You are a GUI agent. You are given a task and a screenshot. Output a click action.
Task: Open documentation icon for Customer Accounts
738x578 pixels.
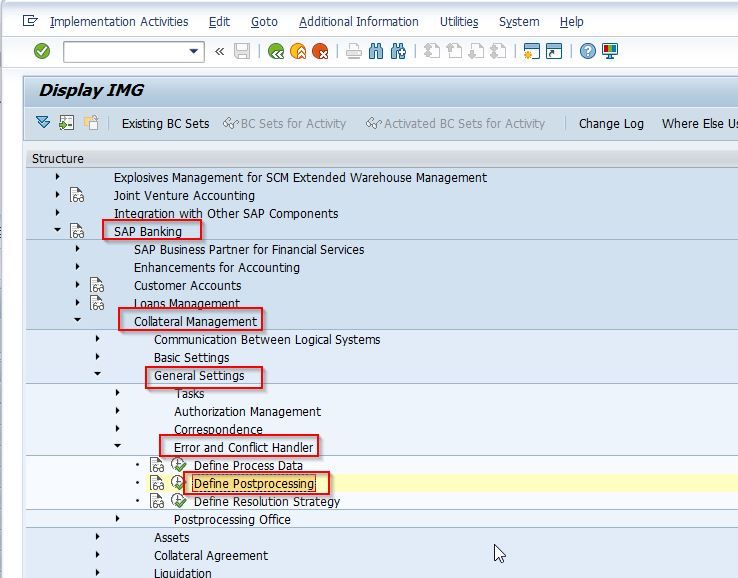click(x=97, y=285)
